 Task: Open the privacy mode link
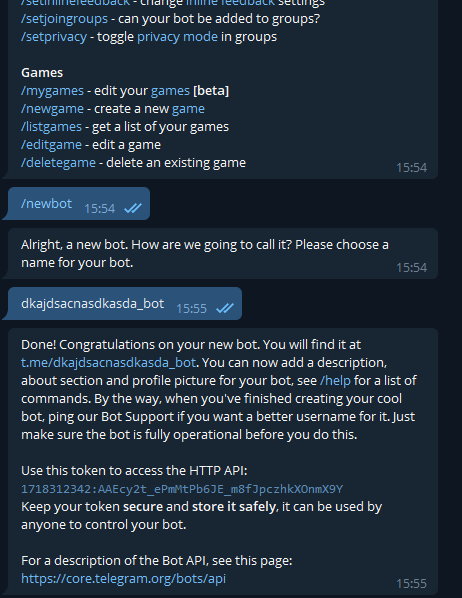click(177, 37)
